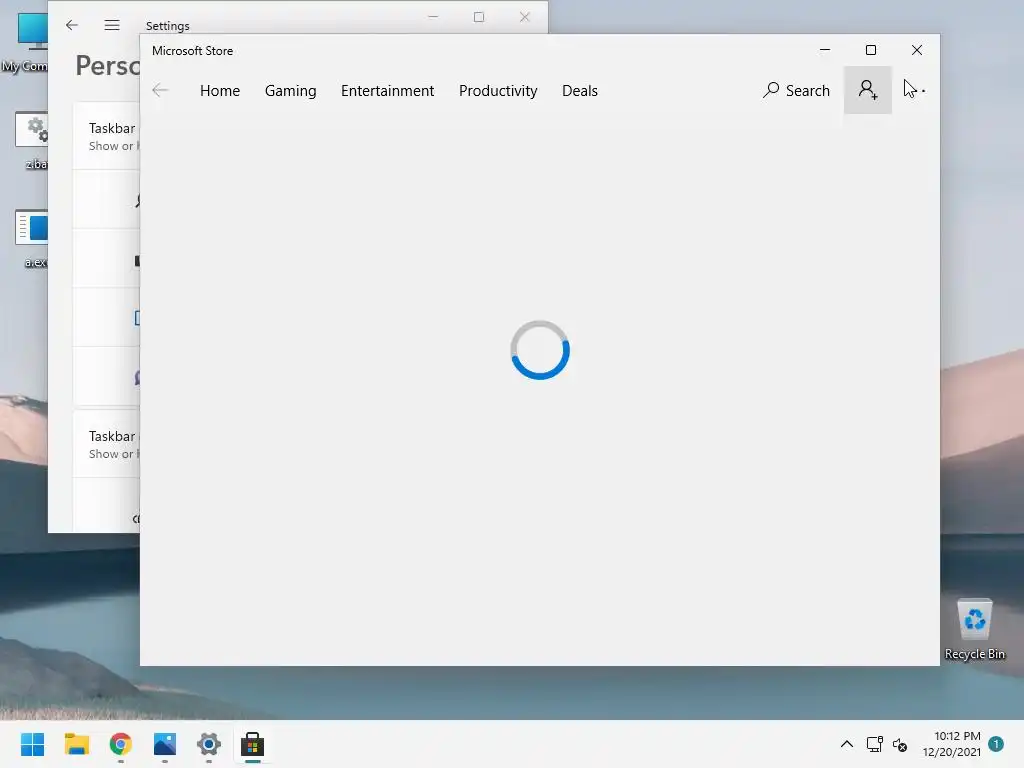Screen dimensions: 1024x768
Task: Open the Photos app on the taskbar
Action: tap(165, 744)
